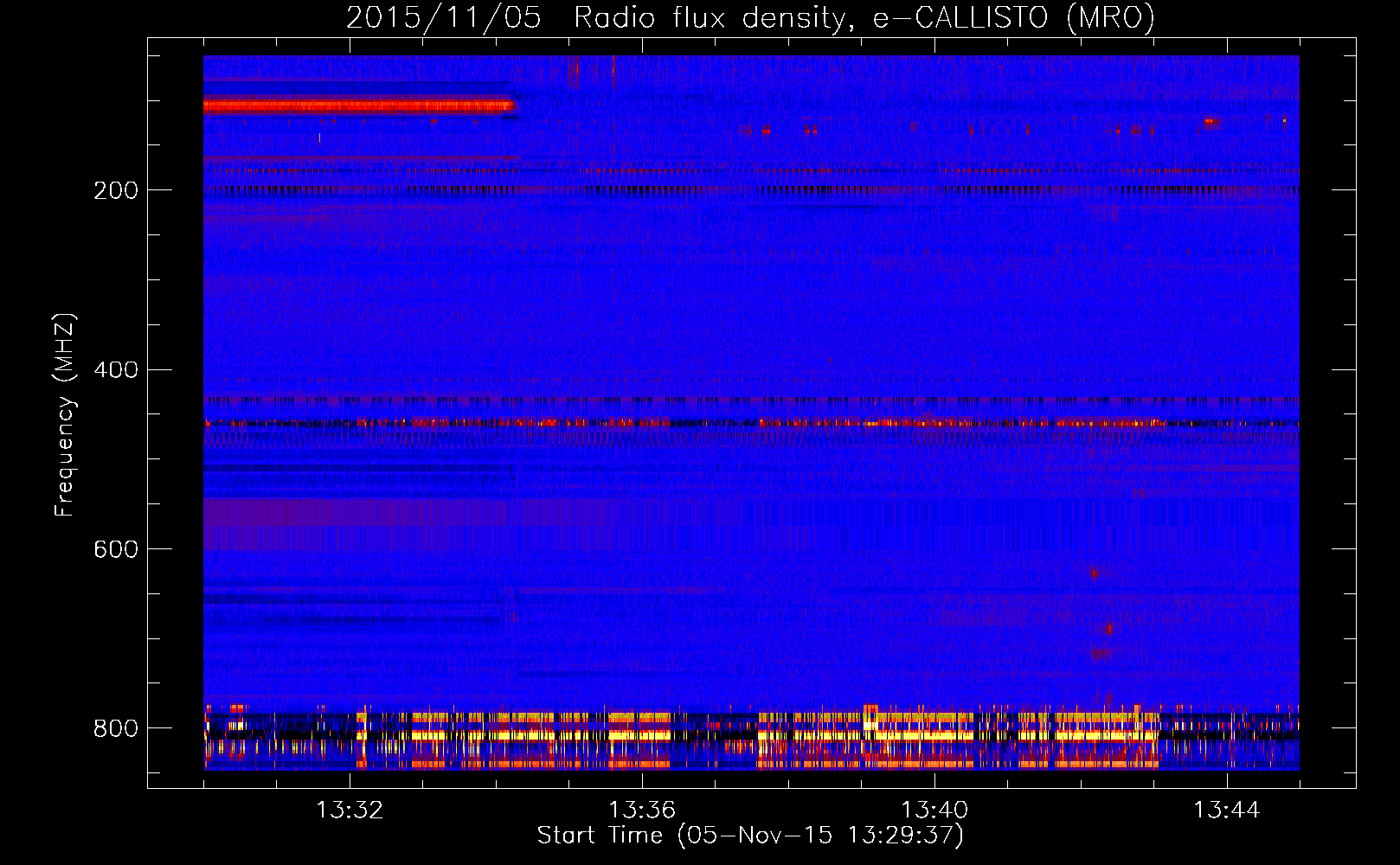The image size is (1400, 865).
Task: Click the 13:32 time tick label
Action: [x=350, y=811]
